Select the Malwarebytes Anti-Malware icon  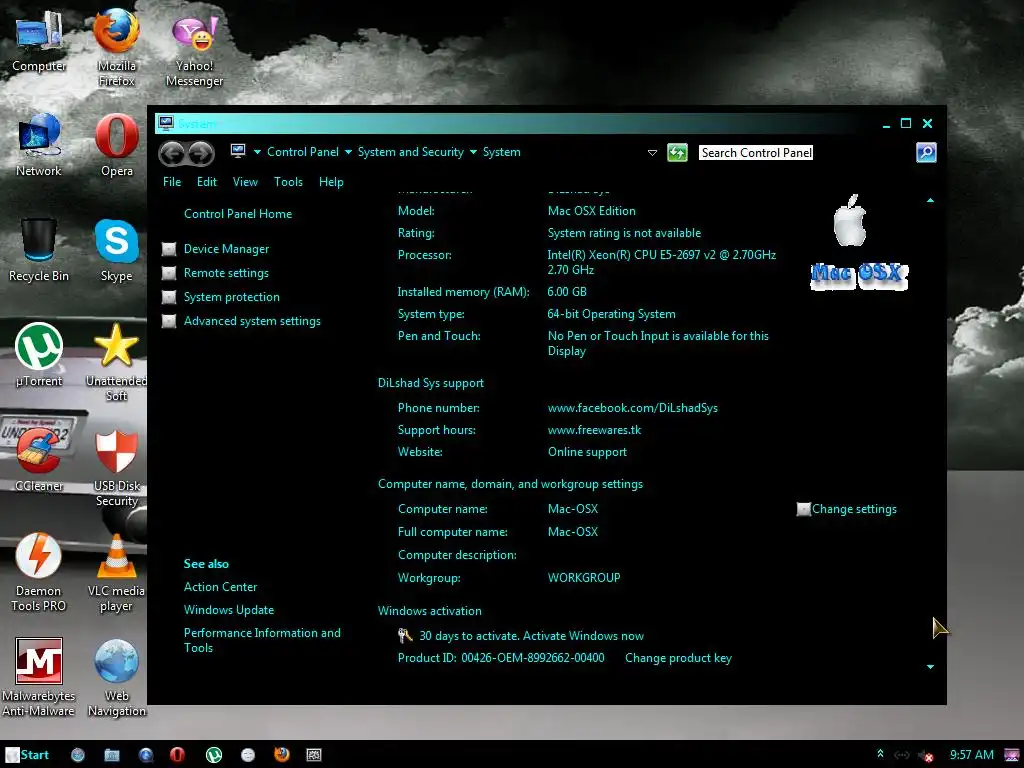(x=39, y=678)
